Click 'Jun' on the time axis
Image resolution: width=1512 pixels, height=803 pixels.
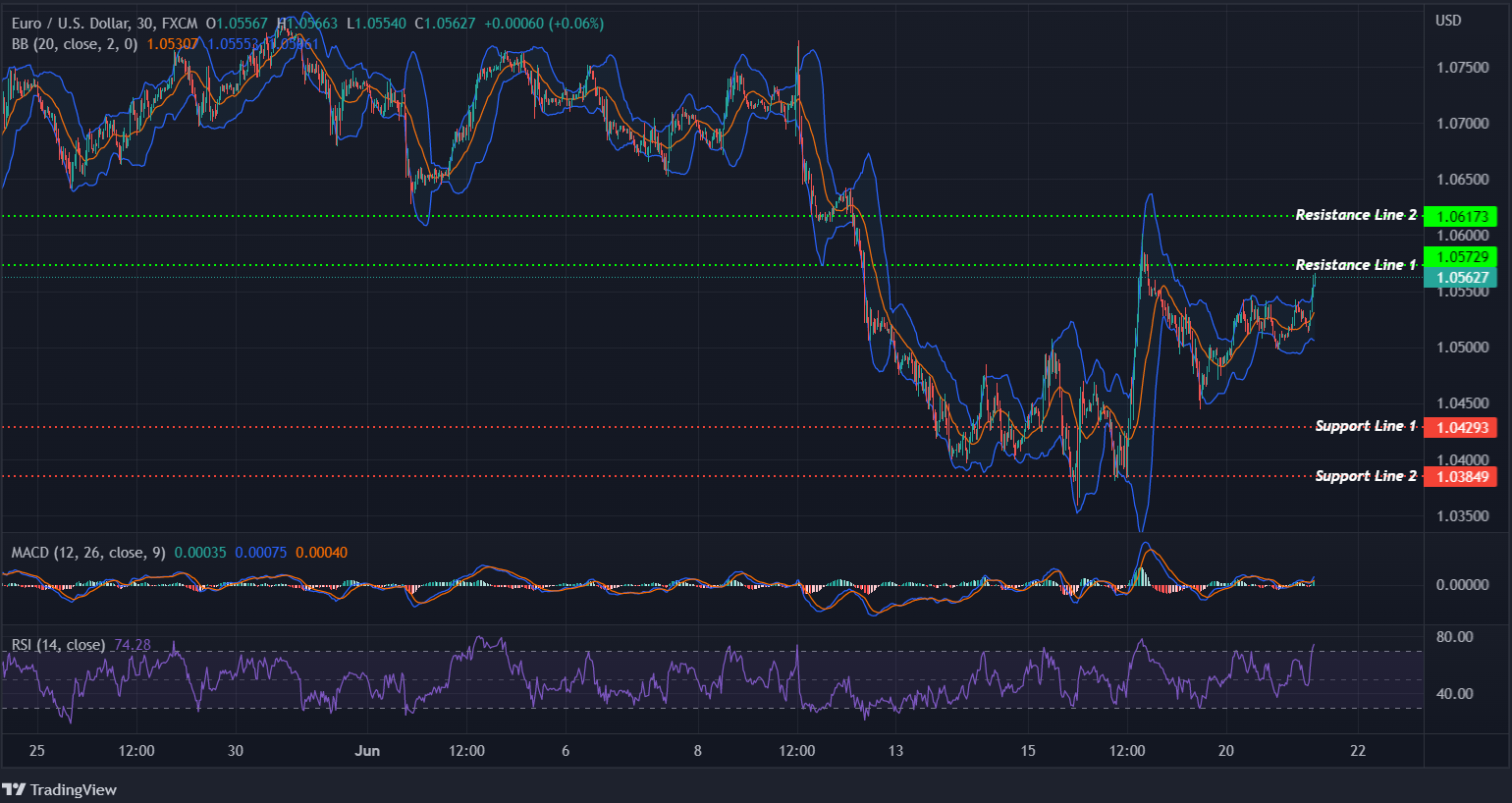click(368, 750)
